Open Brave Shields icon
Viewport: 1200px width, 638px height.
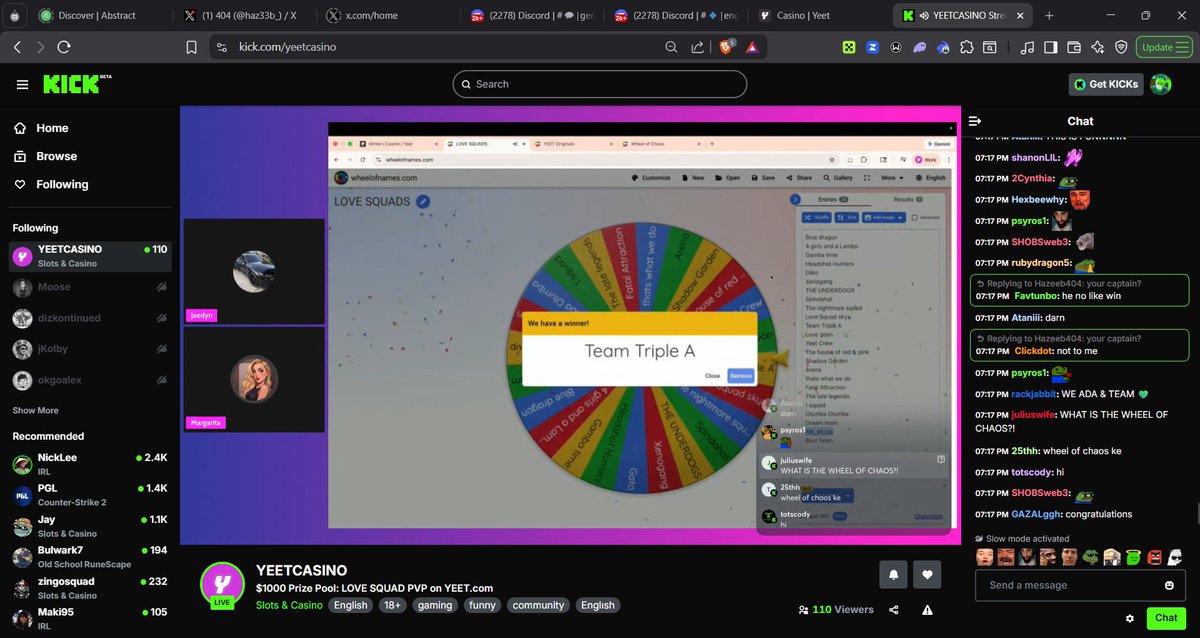pos(727,46)
